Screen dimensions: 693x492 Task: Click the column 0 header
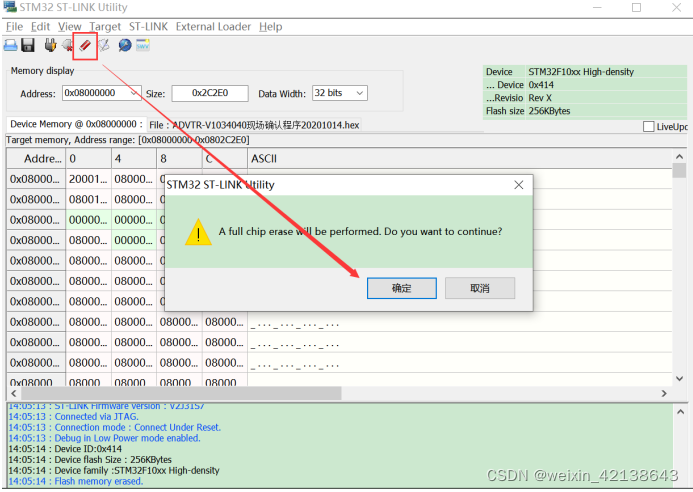pos(88,158)
